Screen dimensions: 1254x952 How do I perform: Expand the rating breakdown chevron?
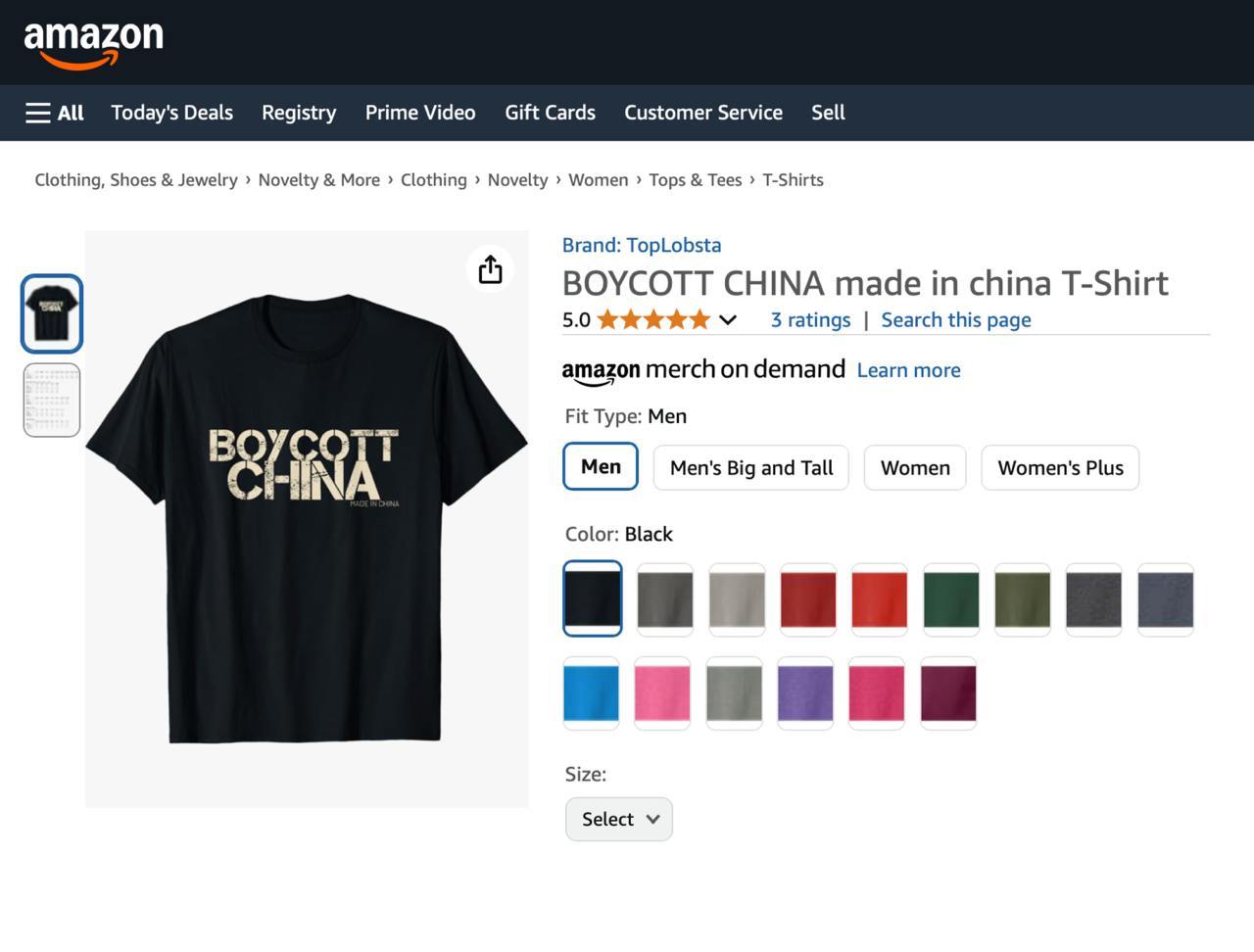tap(728, 320)
